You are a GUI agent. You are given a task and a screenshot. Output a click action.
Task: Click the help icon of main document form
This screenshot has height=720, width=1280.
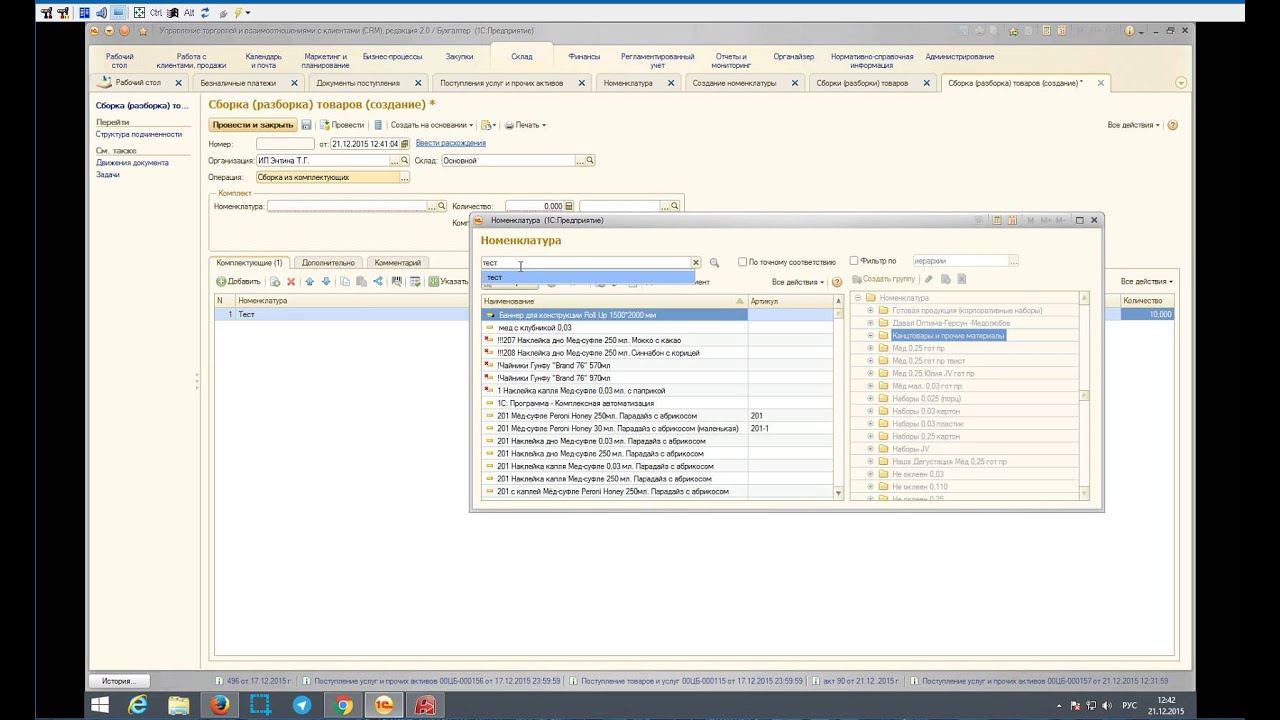pos(1172,125)
